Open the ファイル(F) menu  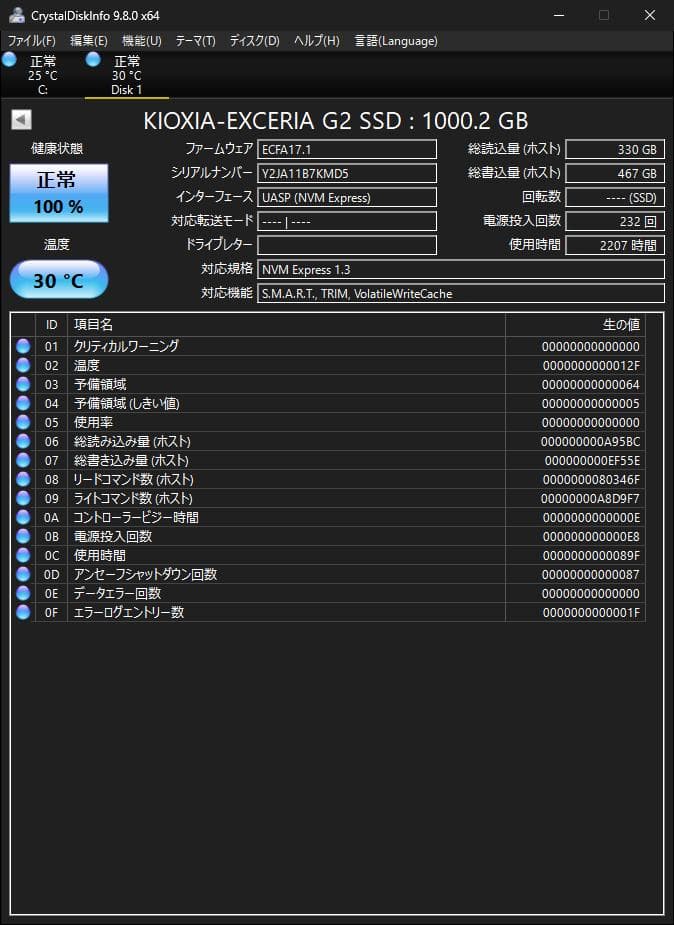pos(31,41)
